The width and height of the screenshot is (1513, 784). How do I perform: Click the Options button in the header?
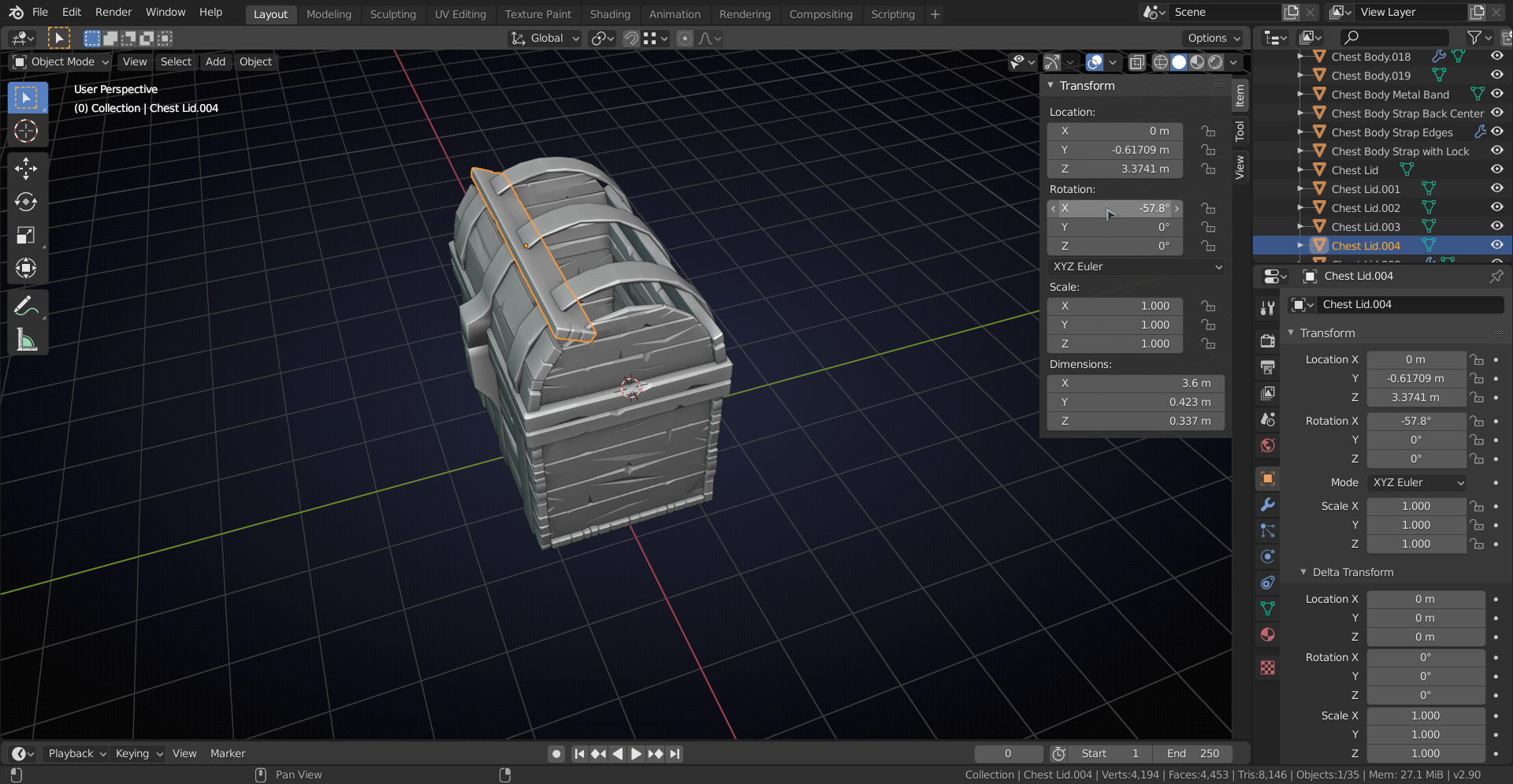pos(1213,38)
